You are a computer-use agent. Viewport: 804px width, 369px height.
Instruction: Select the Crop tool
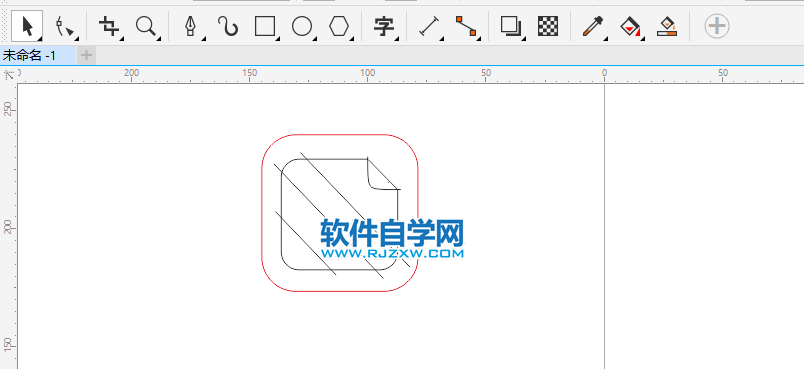click(108, 26)
